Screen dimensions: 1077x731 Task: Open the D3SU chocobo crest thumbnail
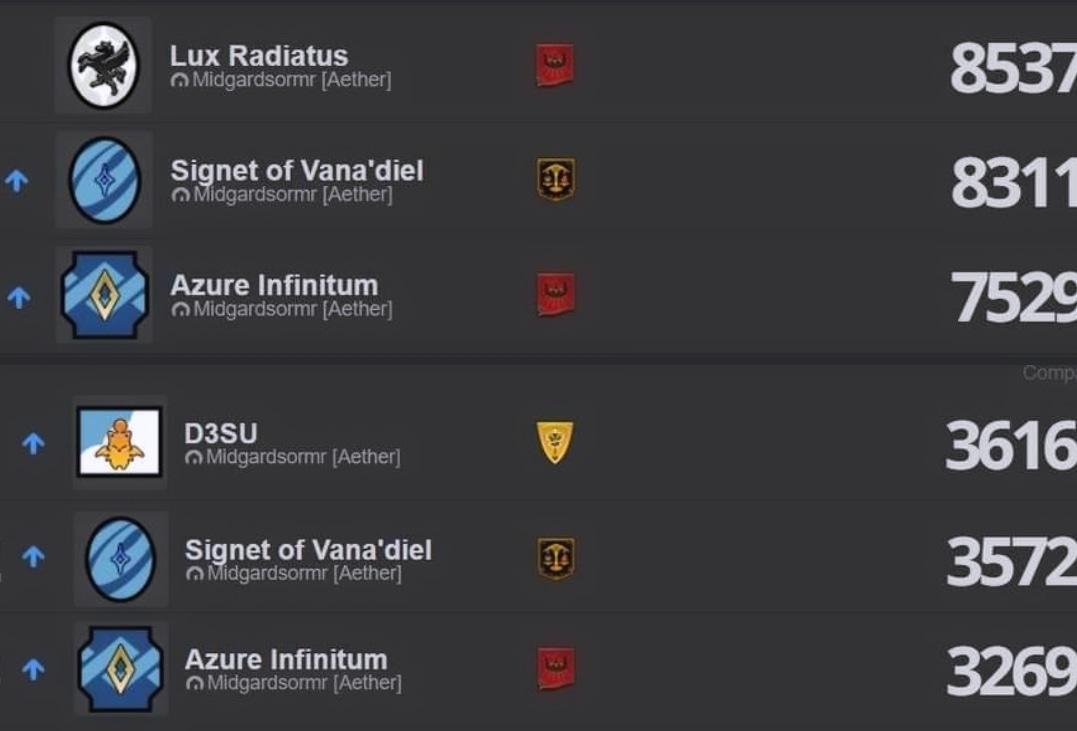120,442
